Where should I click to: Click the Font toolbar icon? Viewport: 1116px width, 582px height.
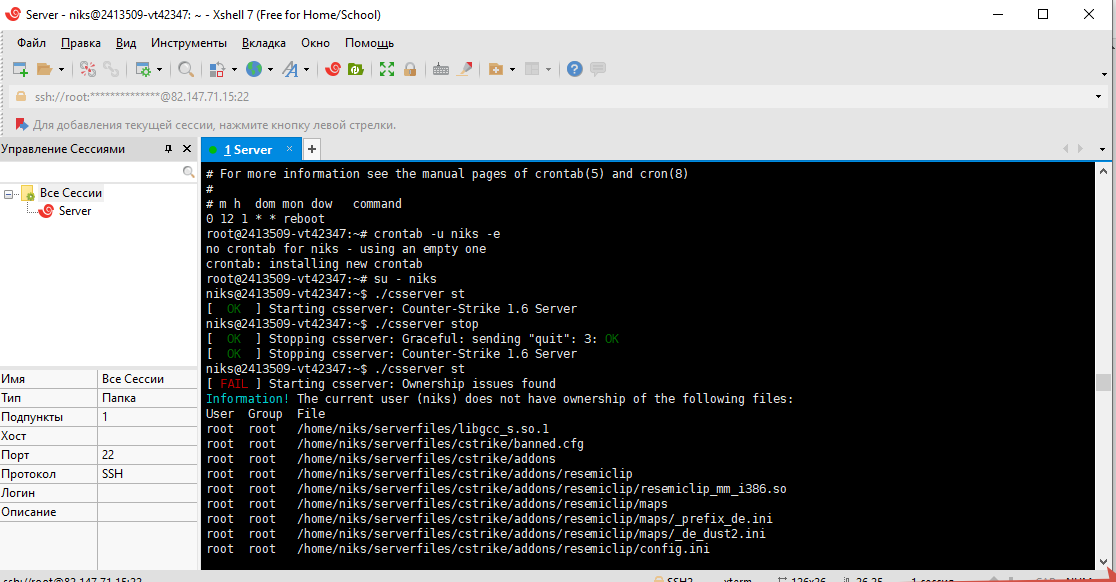[290, 69]
